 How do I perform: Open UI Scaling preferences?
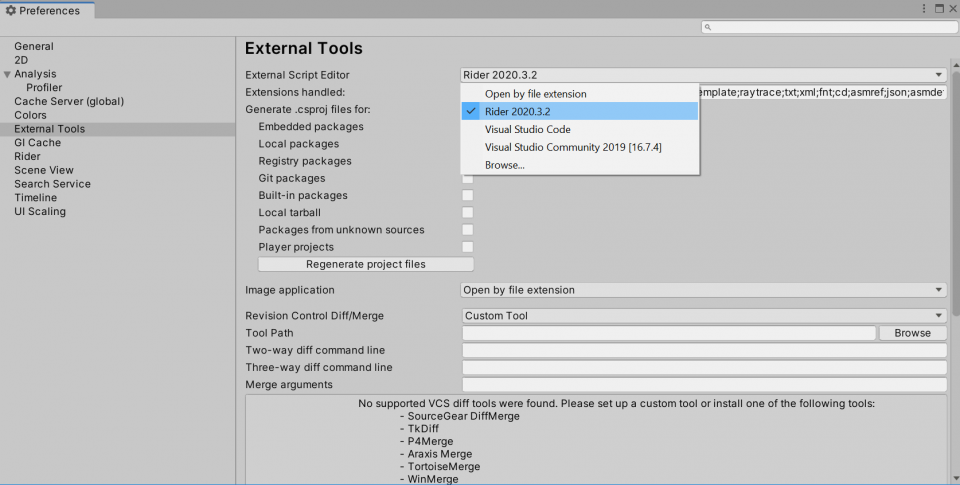pyautogui.click(x=40, y=211)
